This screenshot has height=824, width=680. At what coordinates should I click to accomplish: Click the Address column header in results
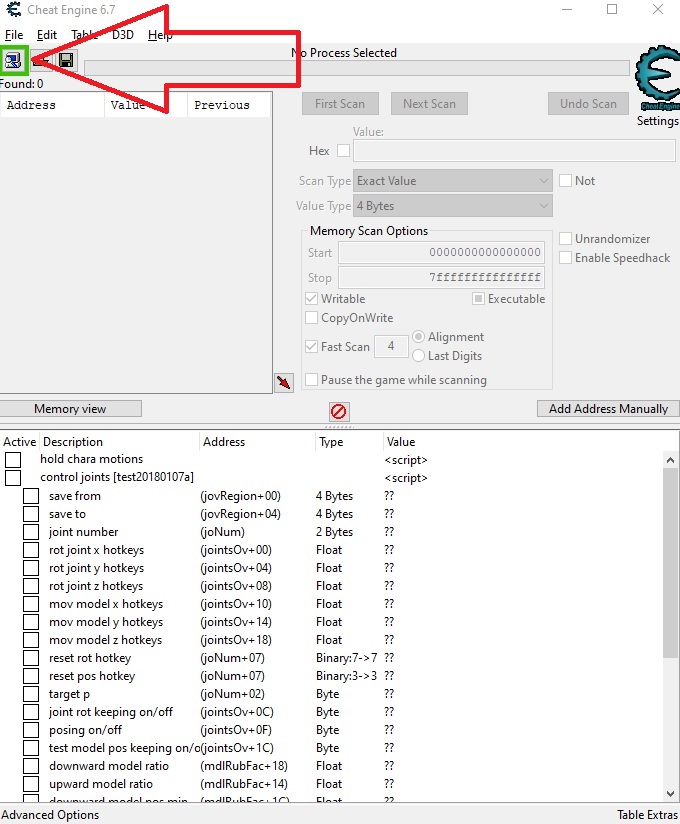pos(52,105)
